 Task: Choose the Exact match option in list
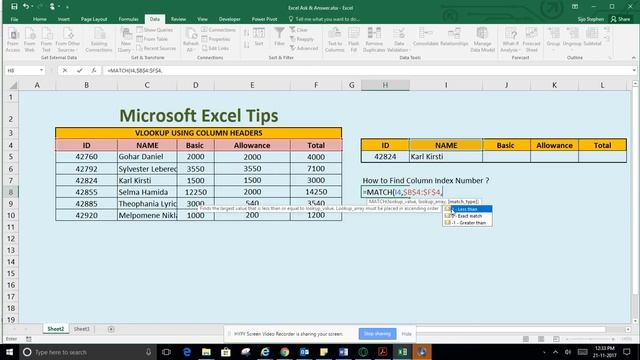(x=467, y=216)
